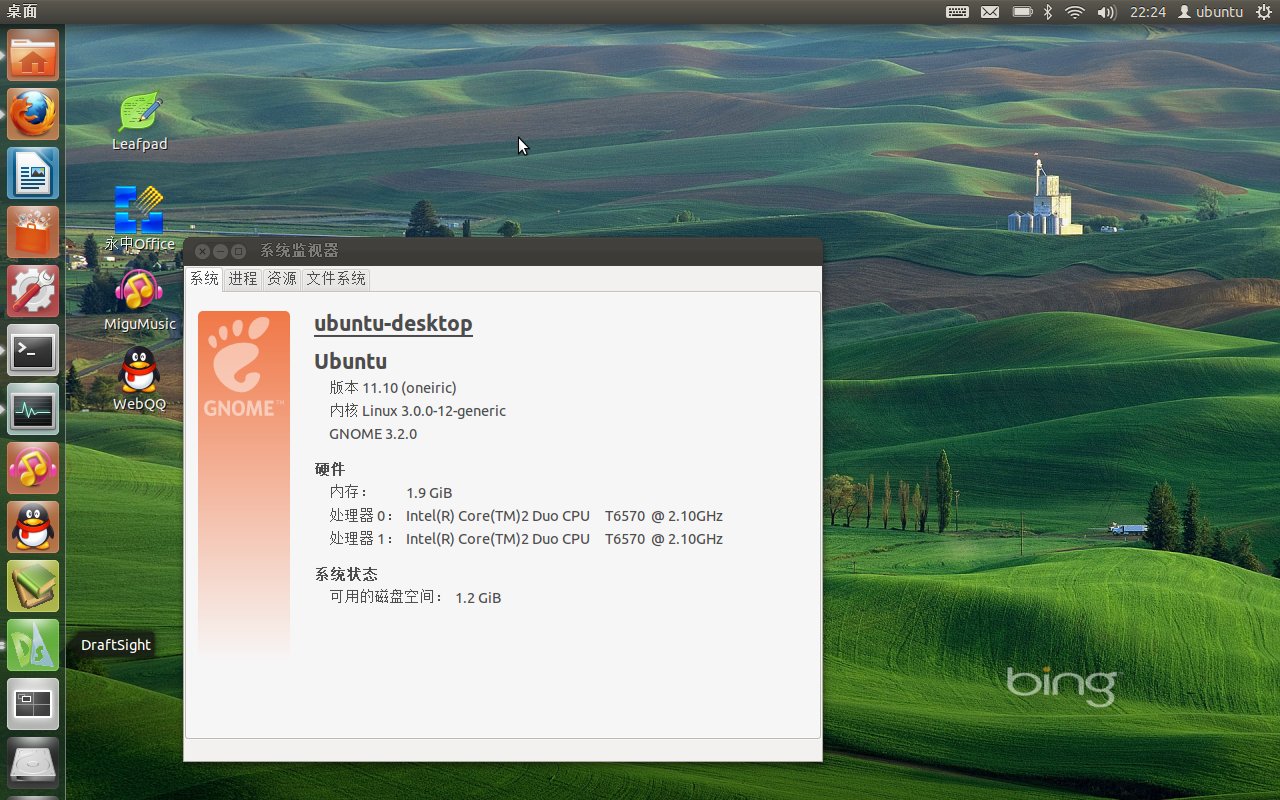Click the 内核 Linux 3.0.0-12-generic line
The image size is (1280, 800).
[x=418, y=411]
